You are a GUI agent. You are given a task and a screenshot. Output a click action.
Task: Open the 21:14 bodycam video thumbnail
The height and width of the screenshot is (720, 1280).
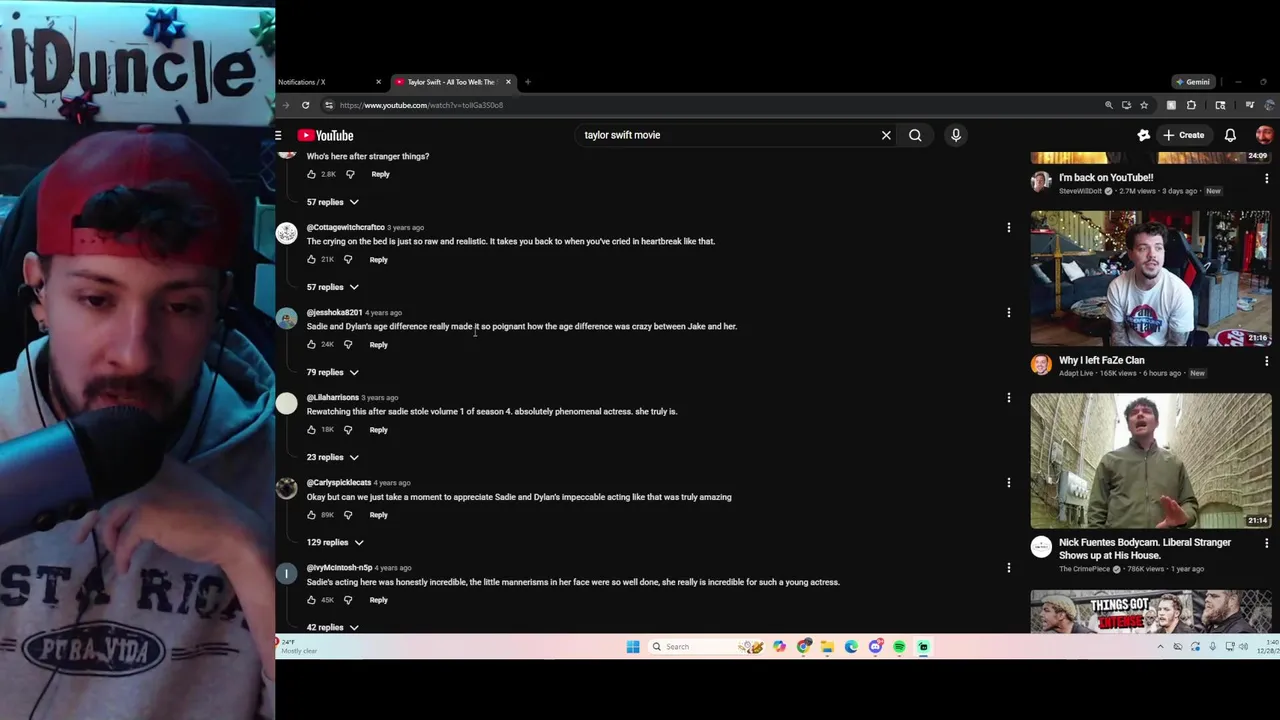pyautogui.click(x=1151, y=460)
